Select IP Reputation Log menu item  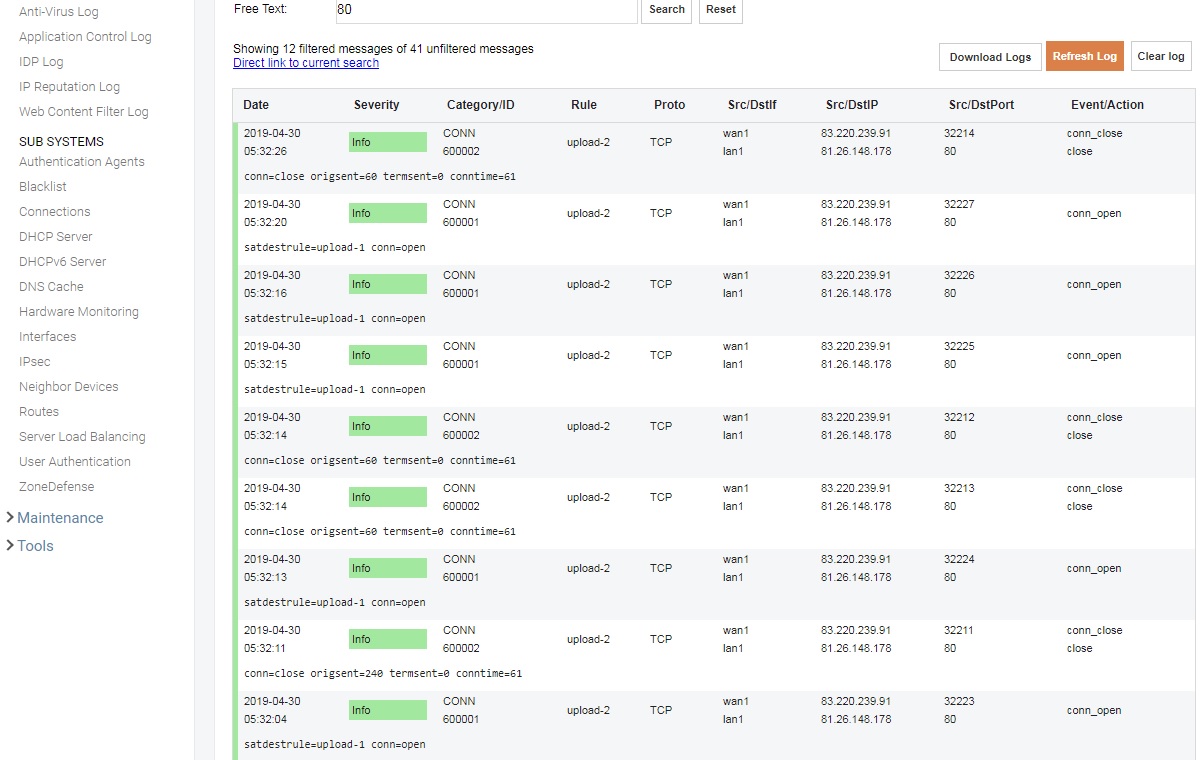[69, 87]
